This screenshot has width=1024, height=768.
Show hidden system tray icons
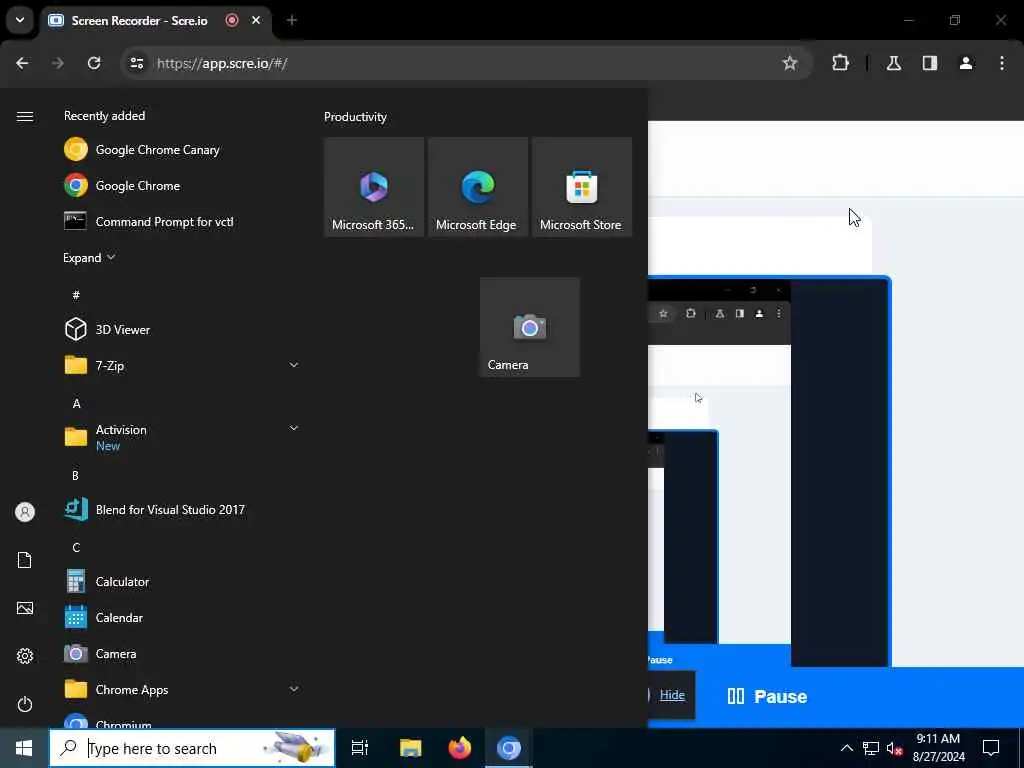[846, 748]
